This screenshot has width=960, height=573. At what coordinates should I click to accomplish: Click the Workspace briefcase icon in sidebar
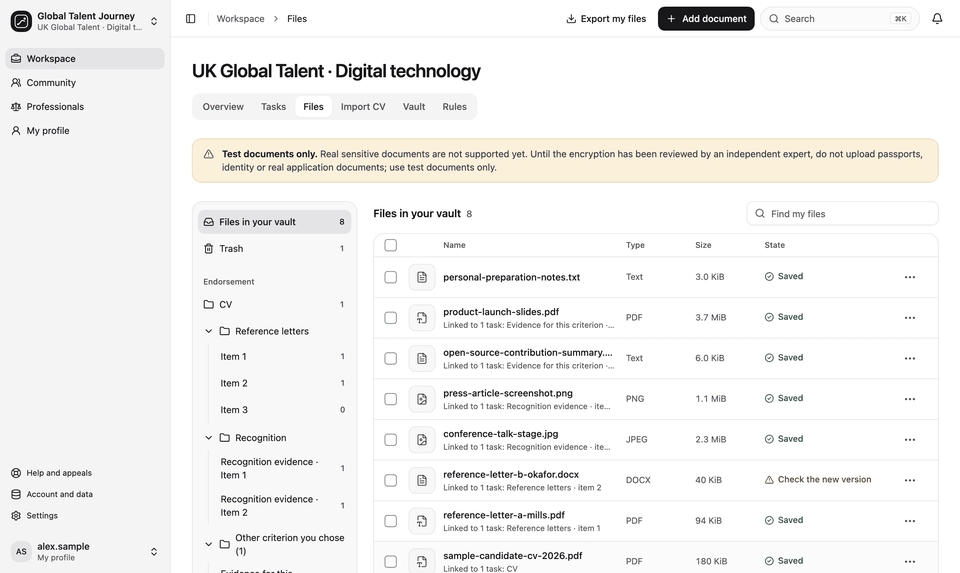click(16, 59)
